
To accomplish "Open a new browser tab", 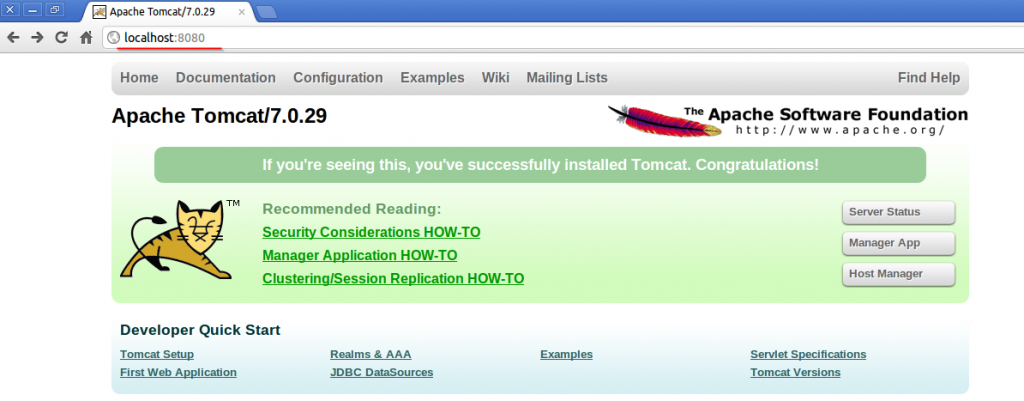I will click(x=266, y=12).
